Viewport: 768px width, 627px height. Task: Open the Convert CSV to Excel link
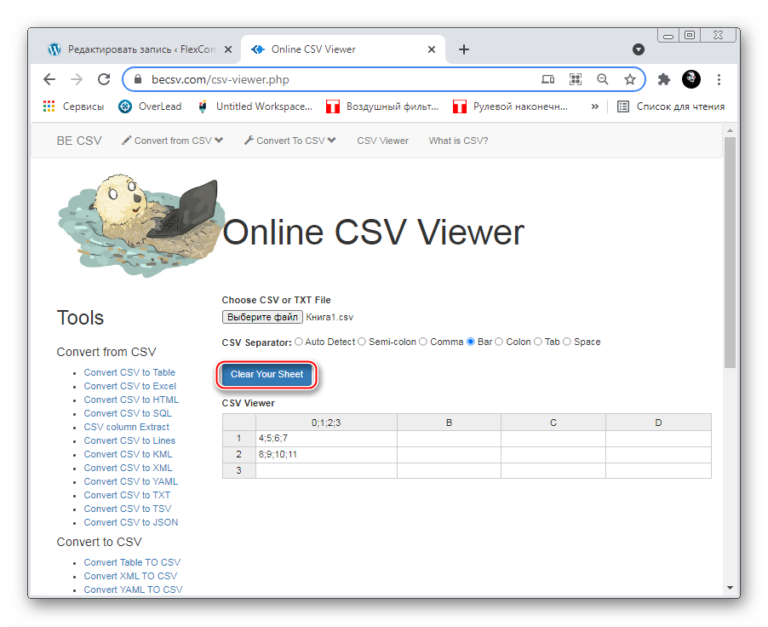point(130,386)
